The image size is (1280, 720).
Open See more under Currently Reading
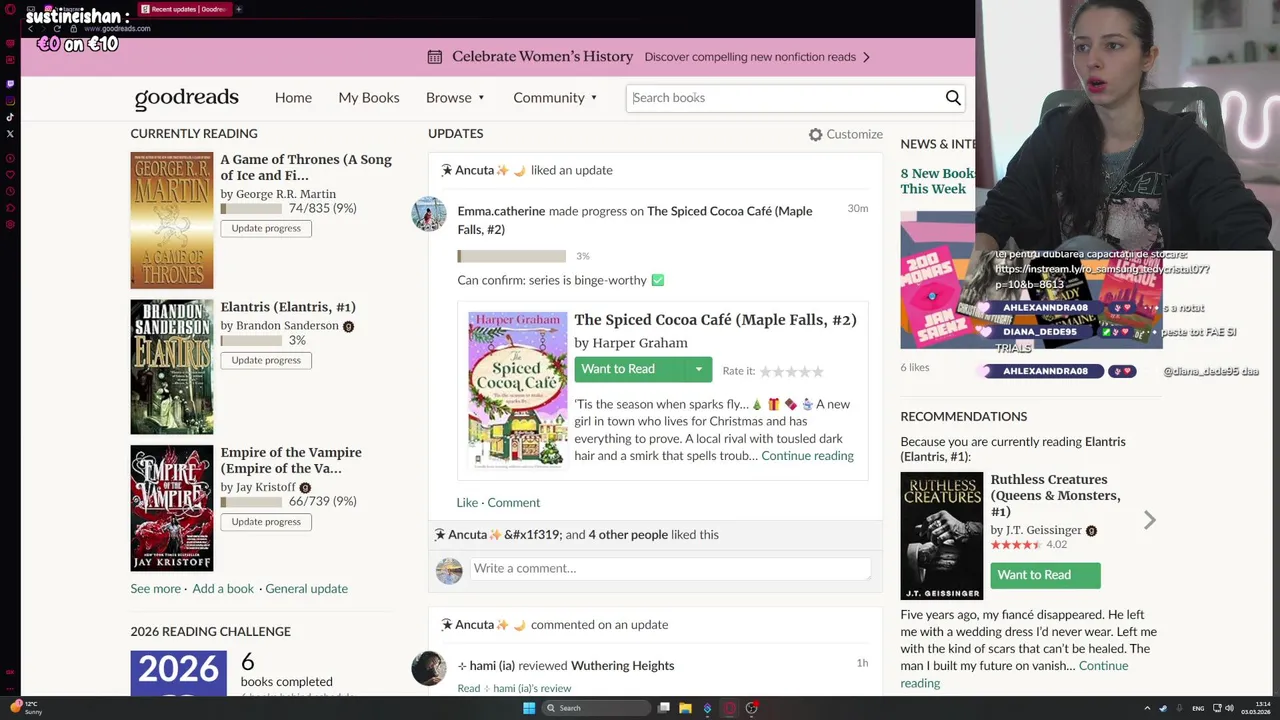coord(155,588)
